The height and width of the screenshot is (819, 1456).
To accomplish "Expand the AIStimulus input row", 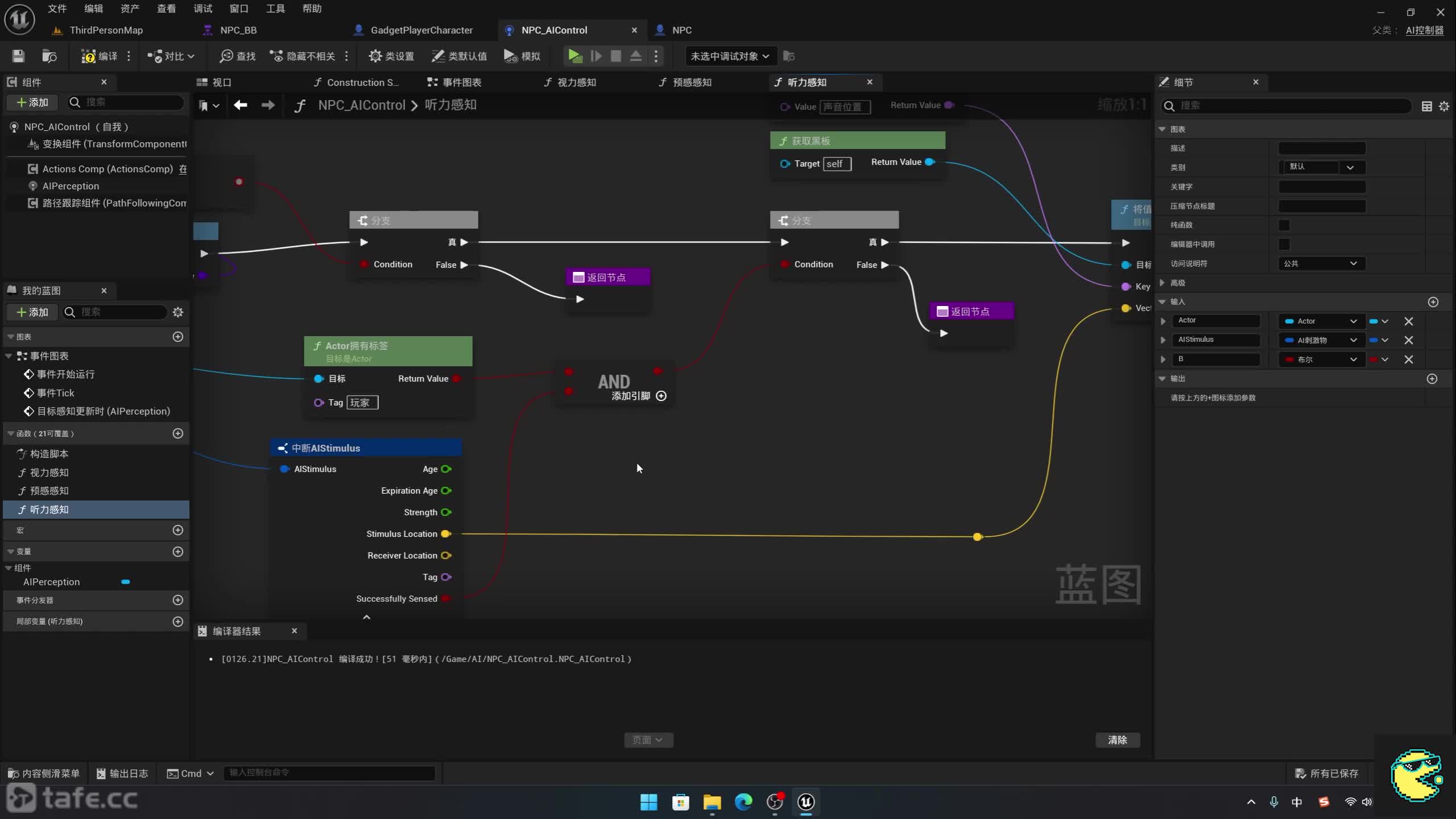I will pyautogui.click(x=1163, y=340).
